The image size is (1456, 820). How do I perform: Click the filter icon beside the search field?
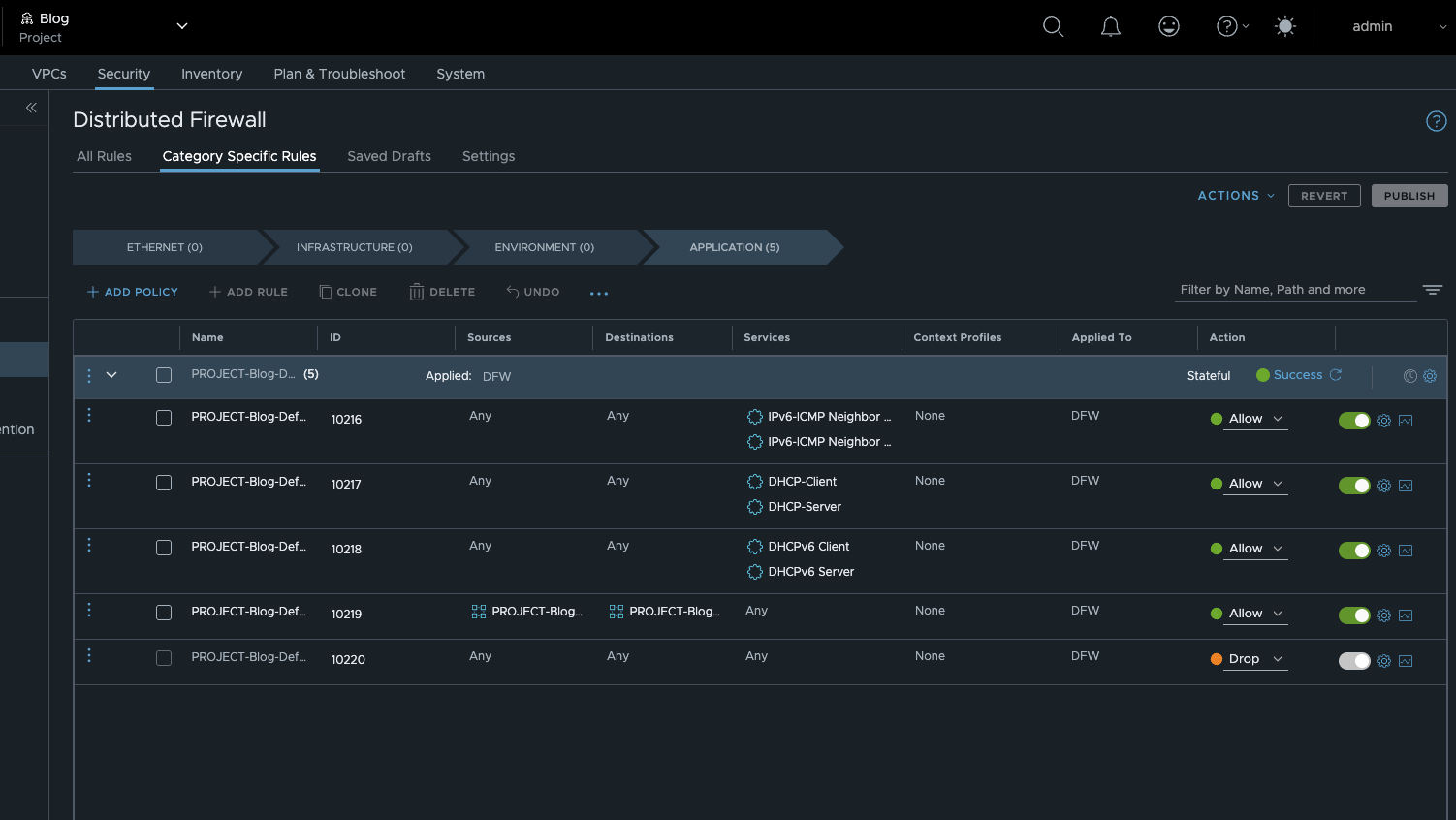point(1433,289)
